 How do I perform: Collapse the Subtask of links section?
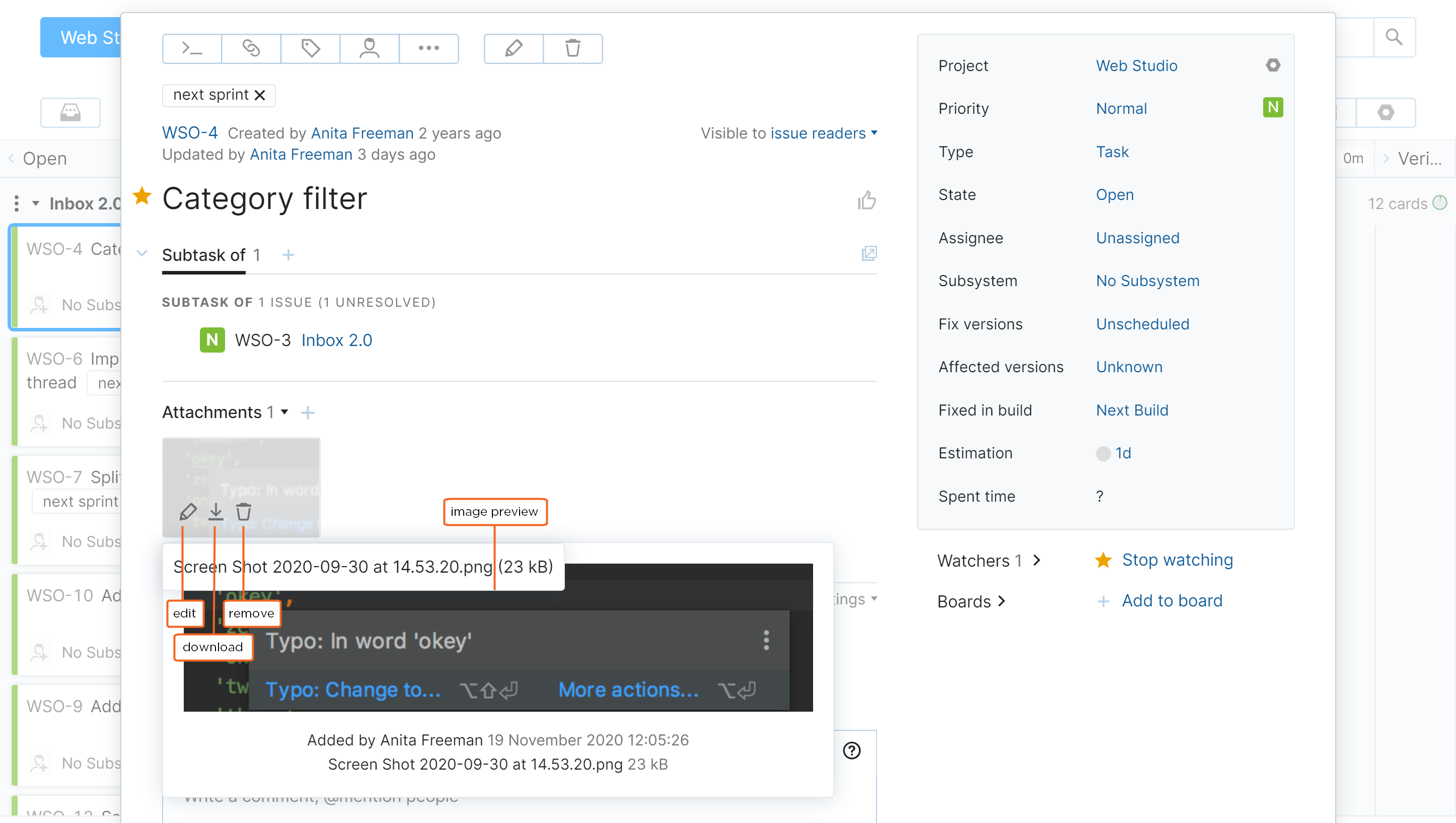pos(142,253)
